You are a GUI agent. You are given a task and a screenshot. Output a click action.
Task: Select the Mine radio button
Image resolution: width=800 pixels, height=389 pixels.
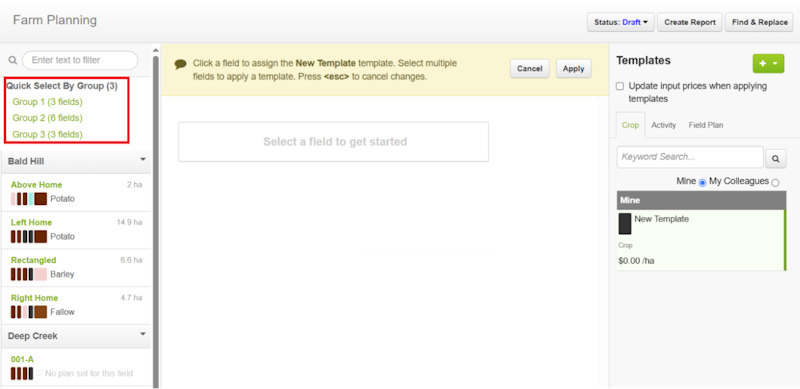point(702,183)
